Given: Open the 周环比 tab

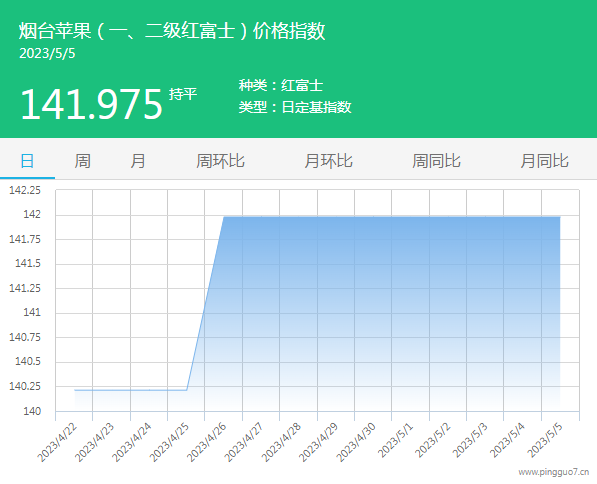Looking at the screenshot, I should pyautogui.click(x=220, y=161).
